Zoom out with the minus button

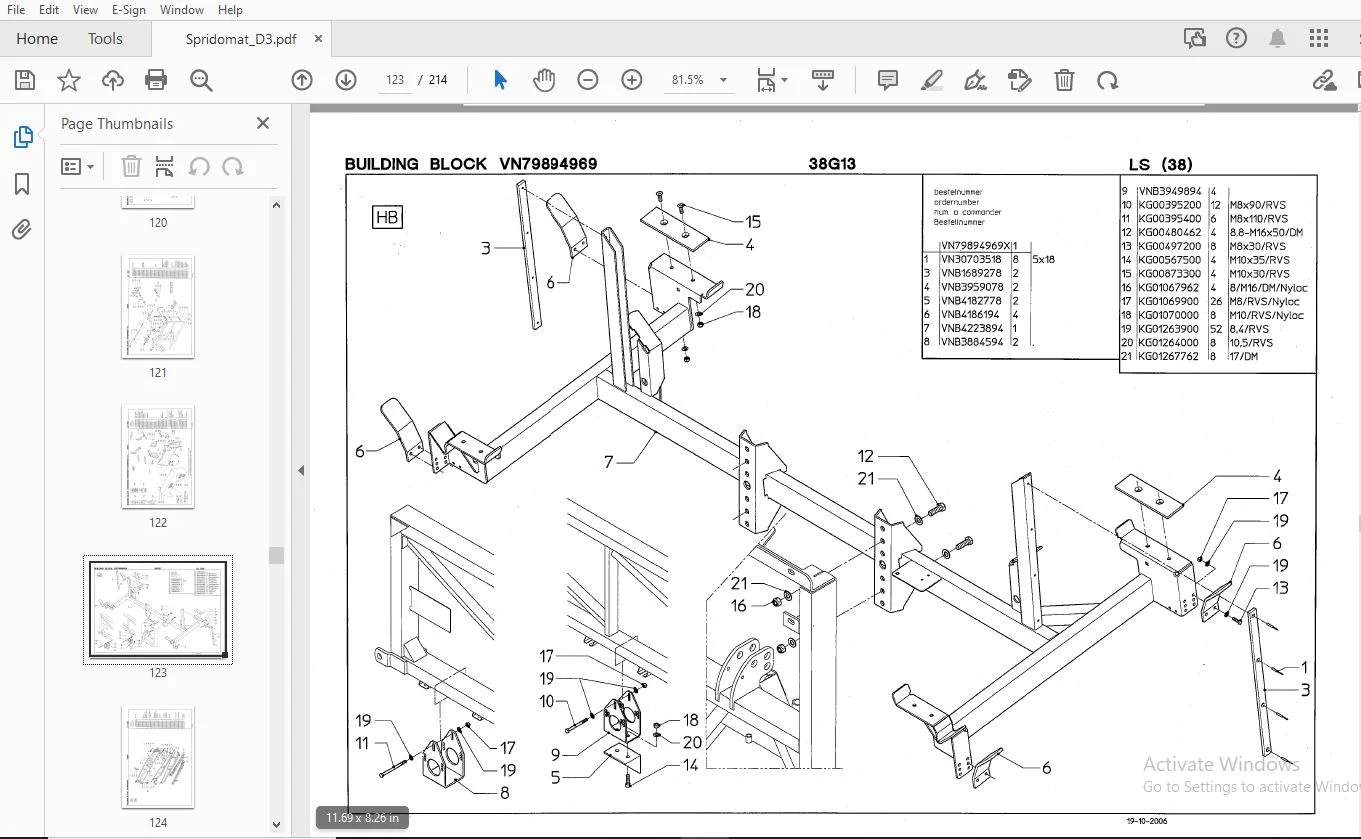(588, 80)
